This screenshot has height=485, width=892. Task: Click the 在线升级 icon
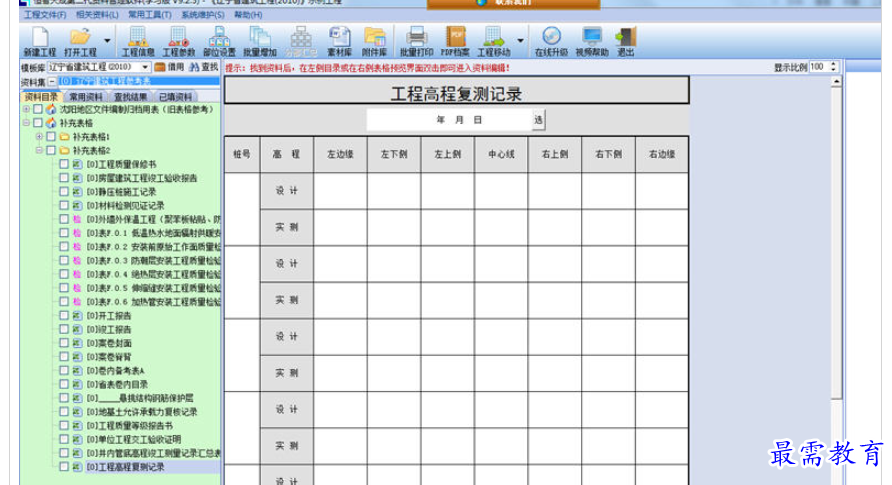tap(551, 42)
